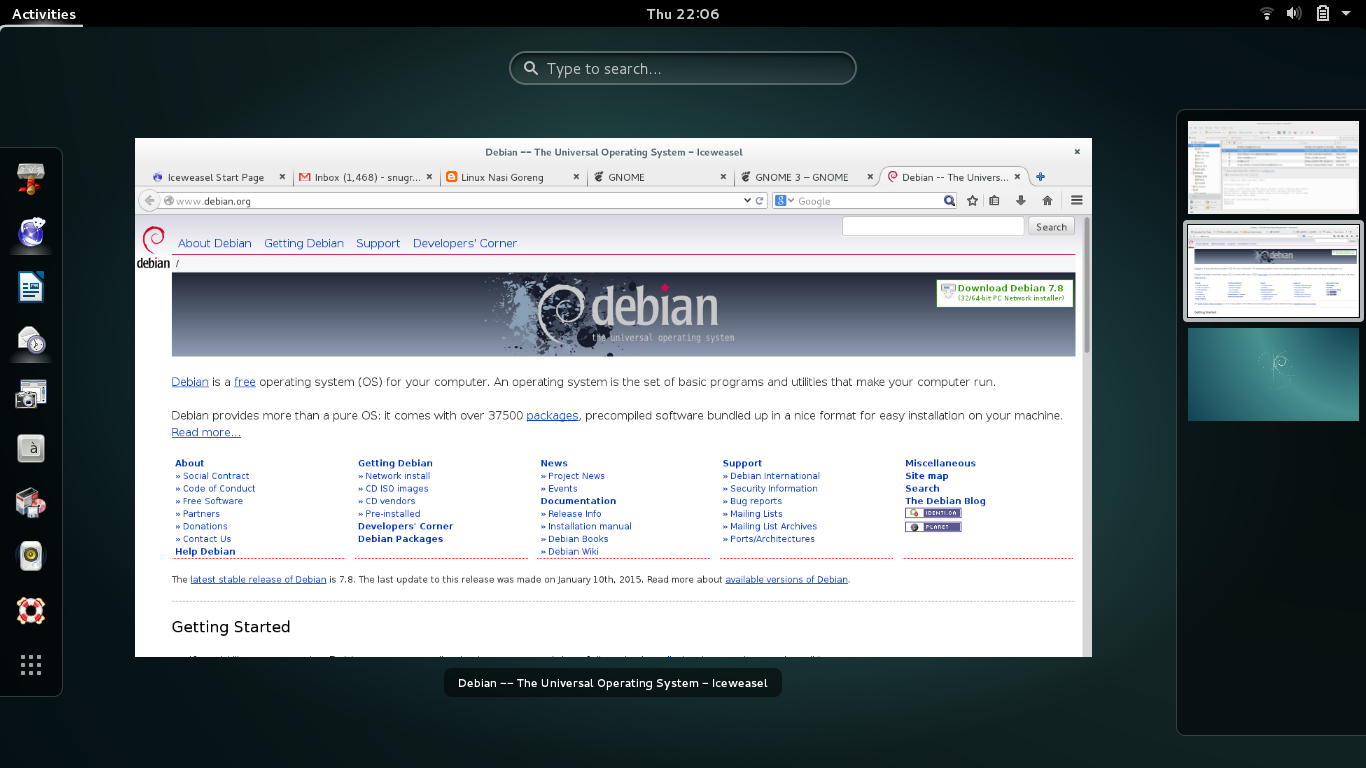Click the Read more... link

pos(206,432)
